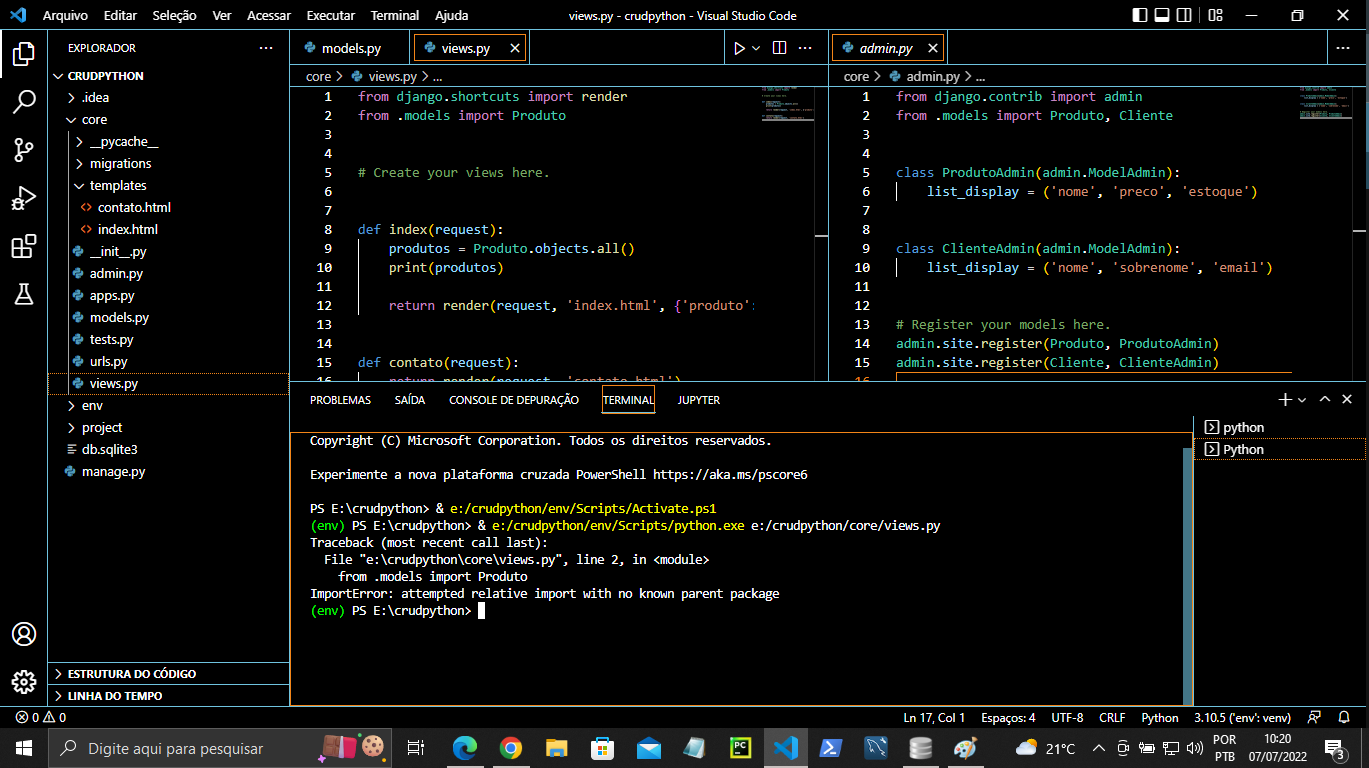Expand the migrations folder

coord(120,164)
